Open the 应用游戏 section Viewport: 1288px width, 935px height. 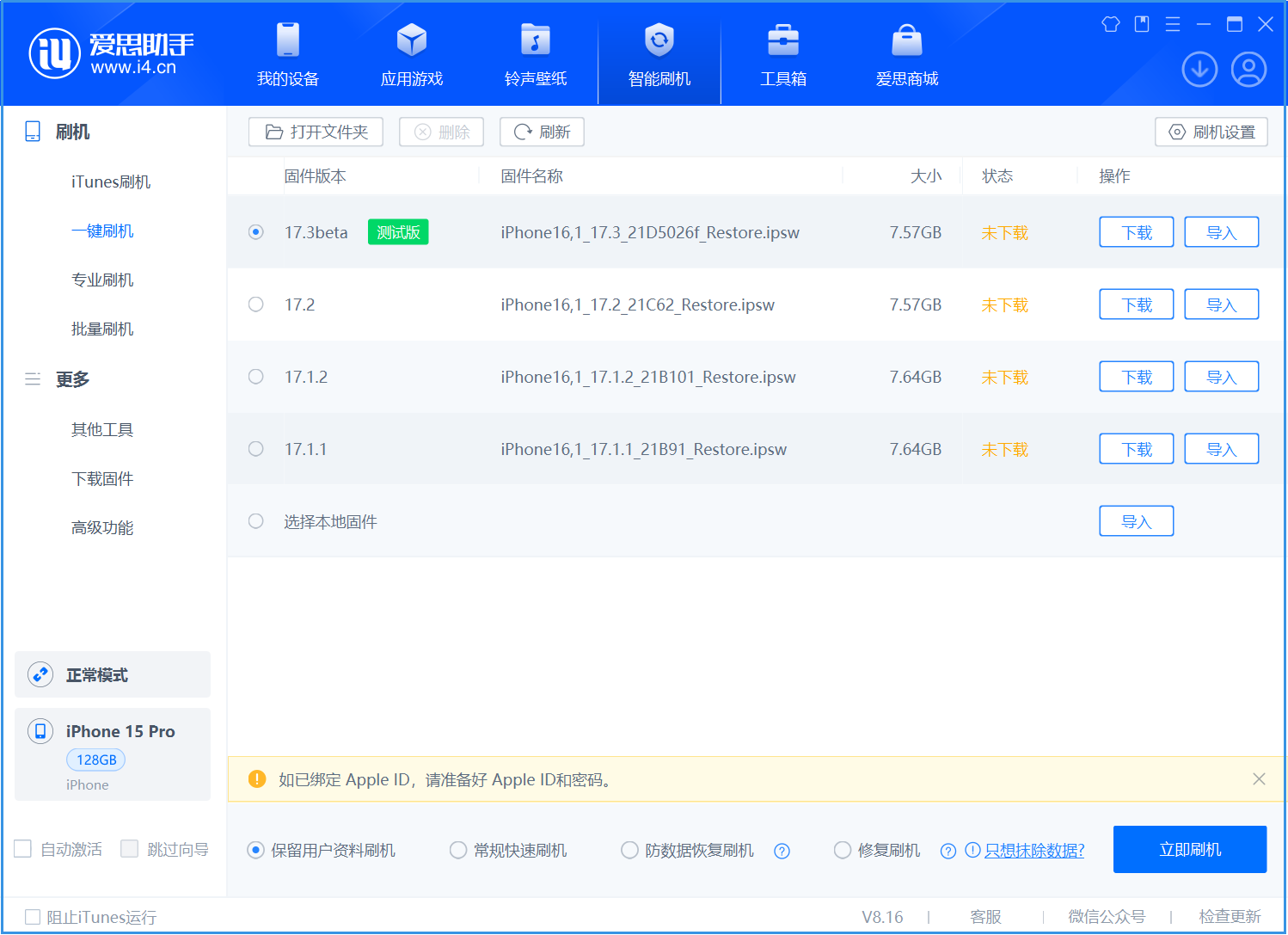[411, 54]
